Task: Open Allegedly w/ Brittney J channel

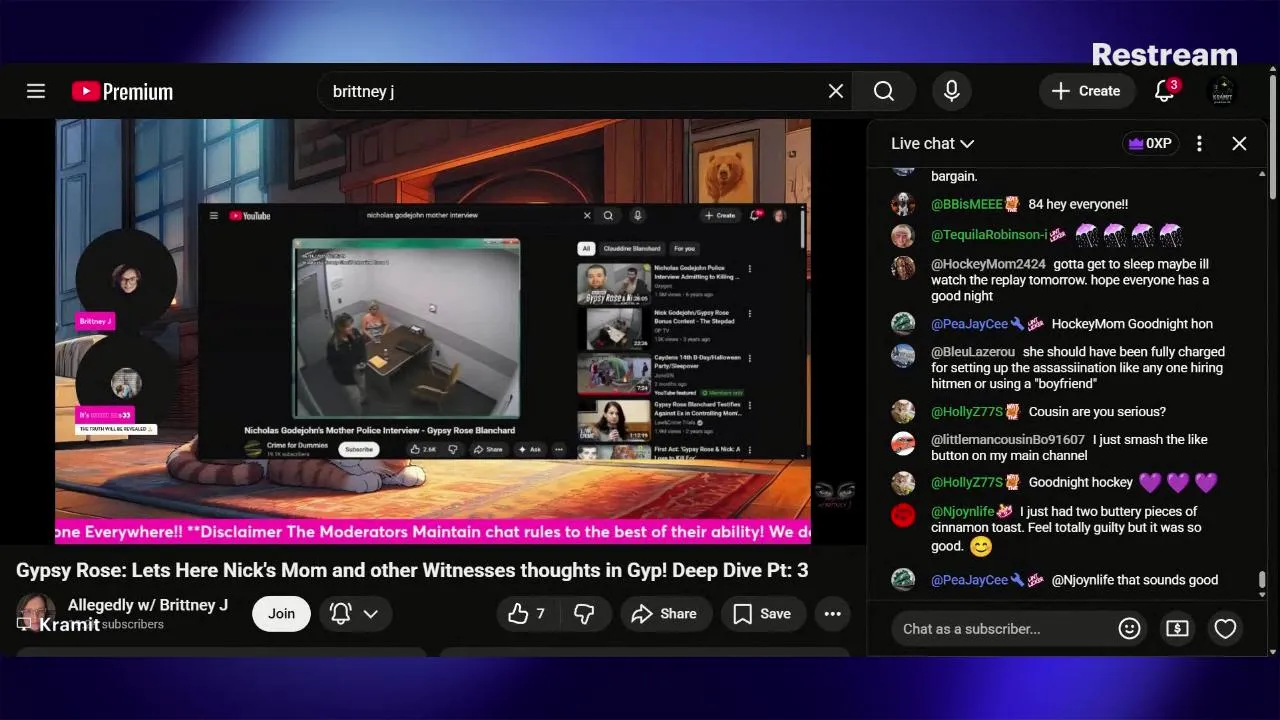Action: click(x=147, y=605)
